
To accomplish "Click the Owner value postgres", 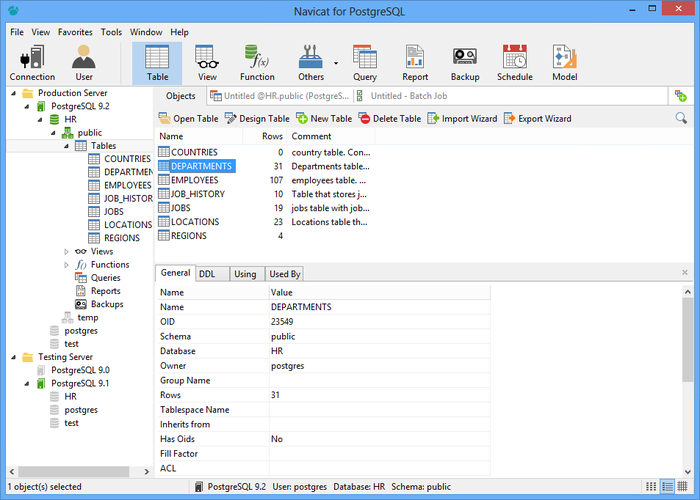I will pos(288,366).
